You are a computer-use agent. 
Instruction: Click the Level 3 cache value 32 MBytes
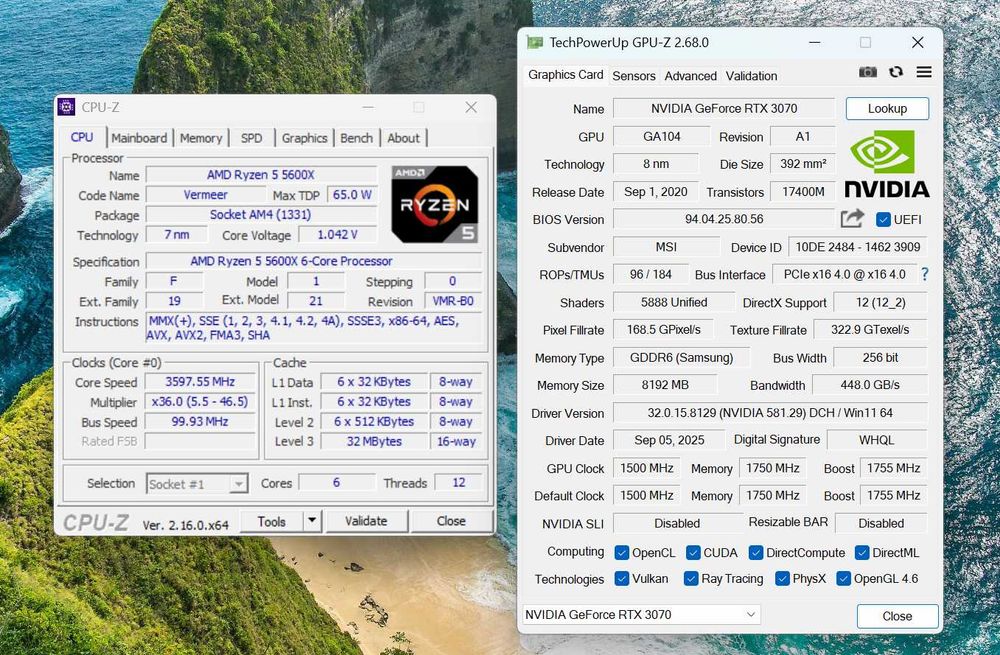click(374, 441)
